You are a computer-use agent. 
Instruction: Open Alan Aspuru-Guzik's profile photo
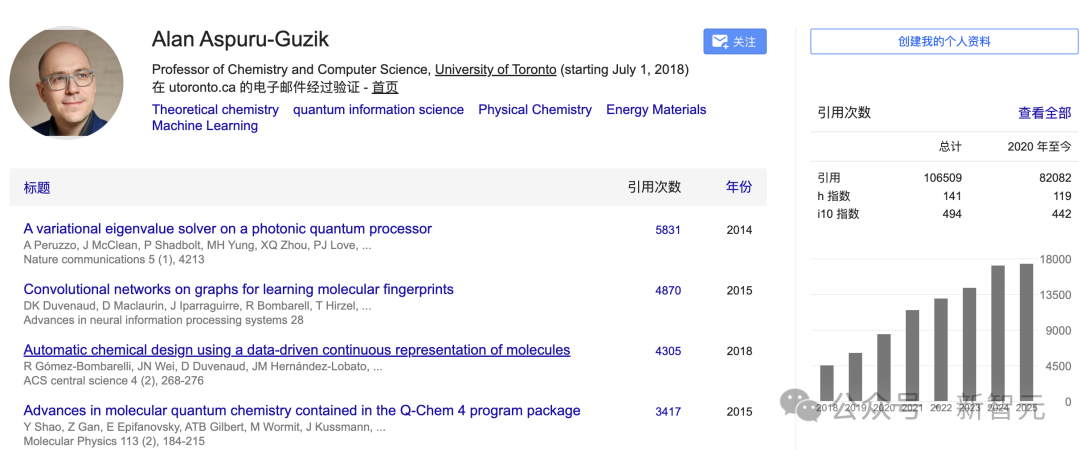tap(66, 82)
